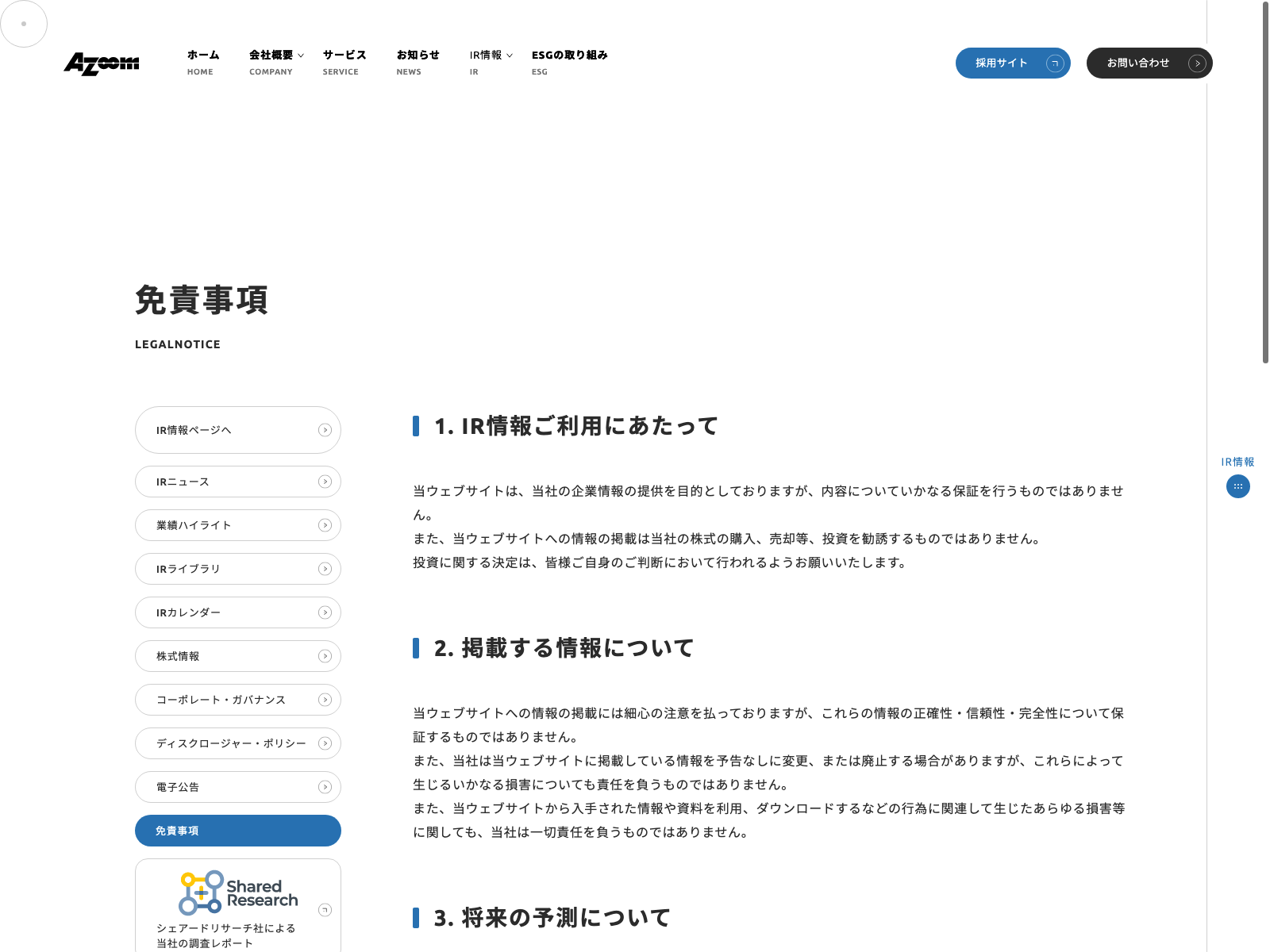Click the arrow icon beside 電子公告

[x=325, y=787]
